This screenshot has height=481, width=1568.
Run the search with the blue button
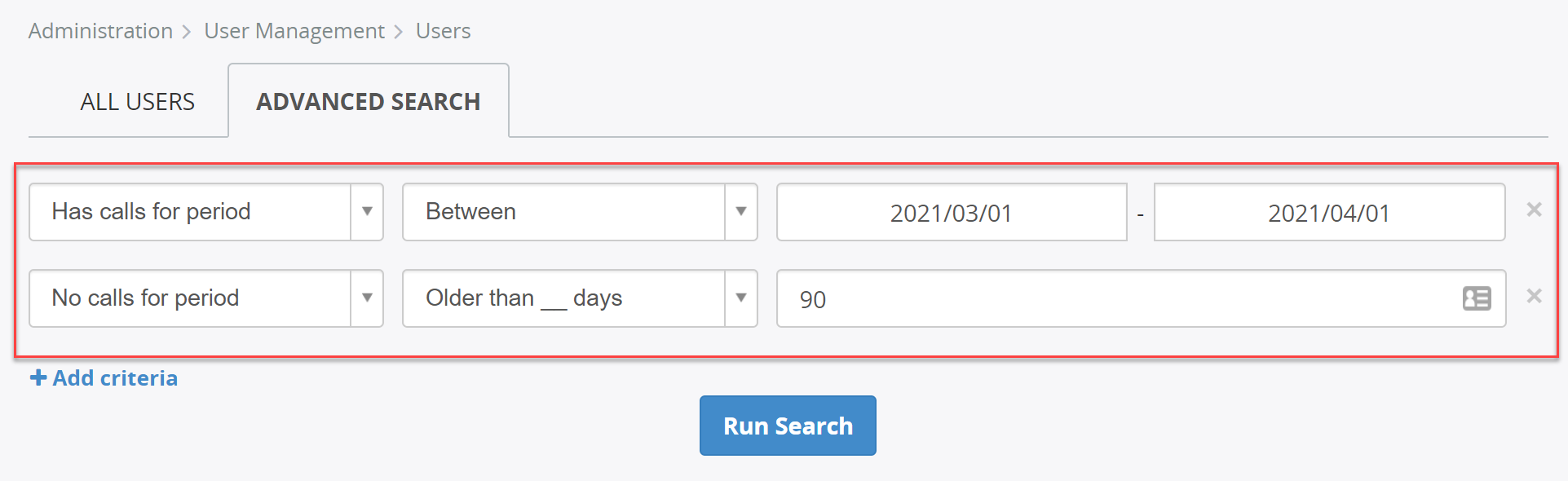point(788,426)
